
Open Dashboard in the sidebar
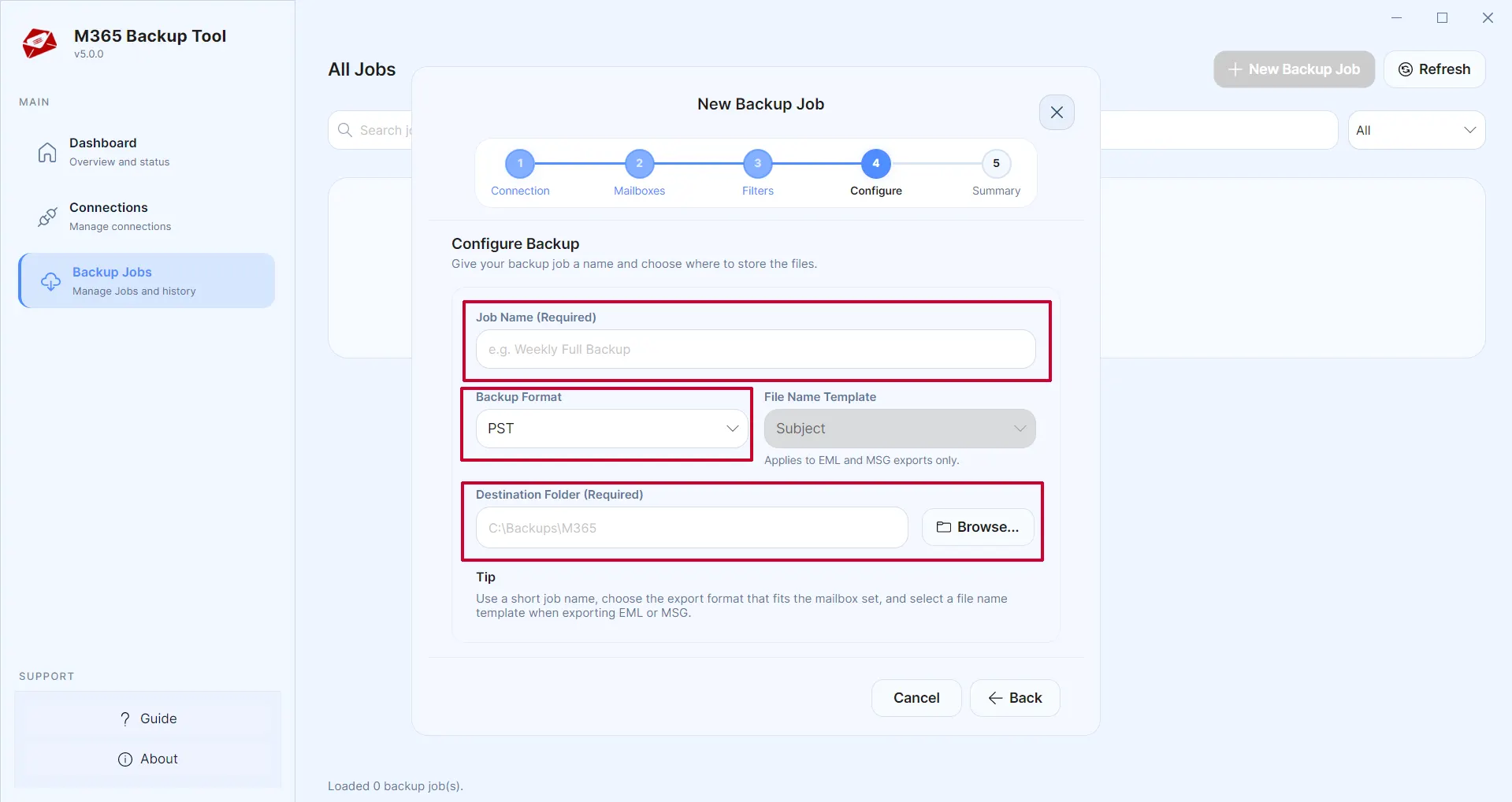[147, 152]
